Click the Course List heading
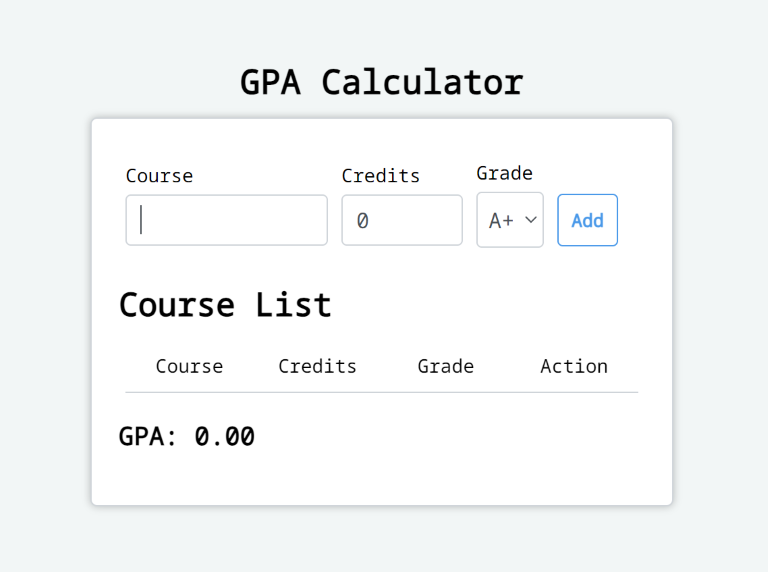768x572 pixels. coord(225,304)
